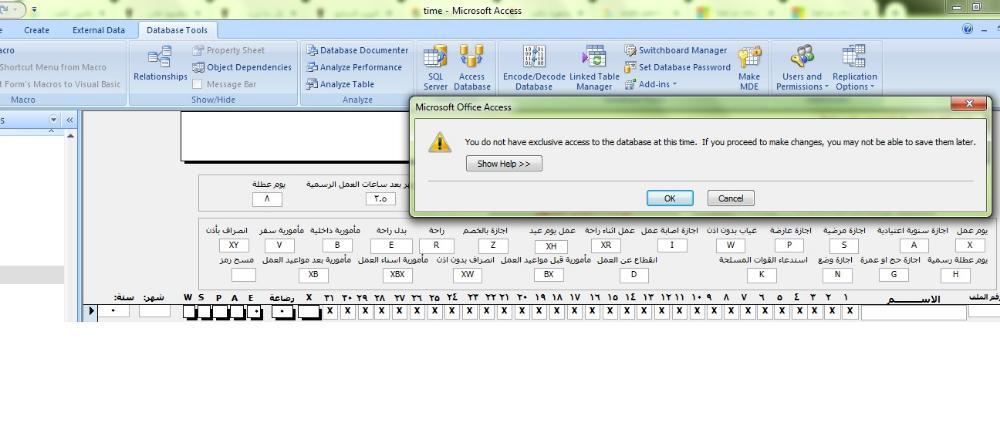
Task: Collapse the navigation pane shutter bar
Action: (x=70, y=119)
